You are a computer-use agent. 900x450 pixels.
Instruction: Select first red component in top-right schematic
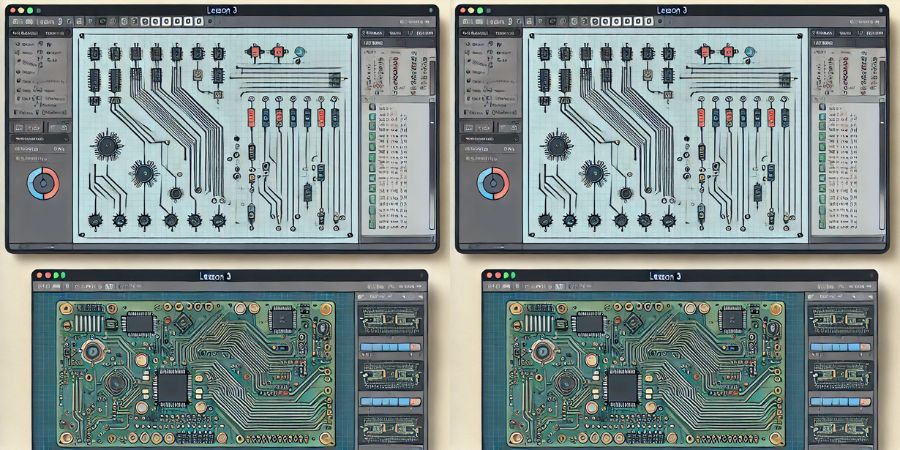(x=705, y=52)
